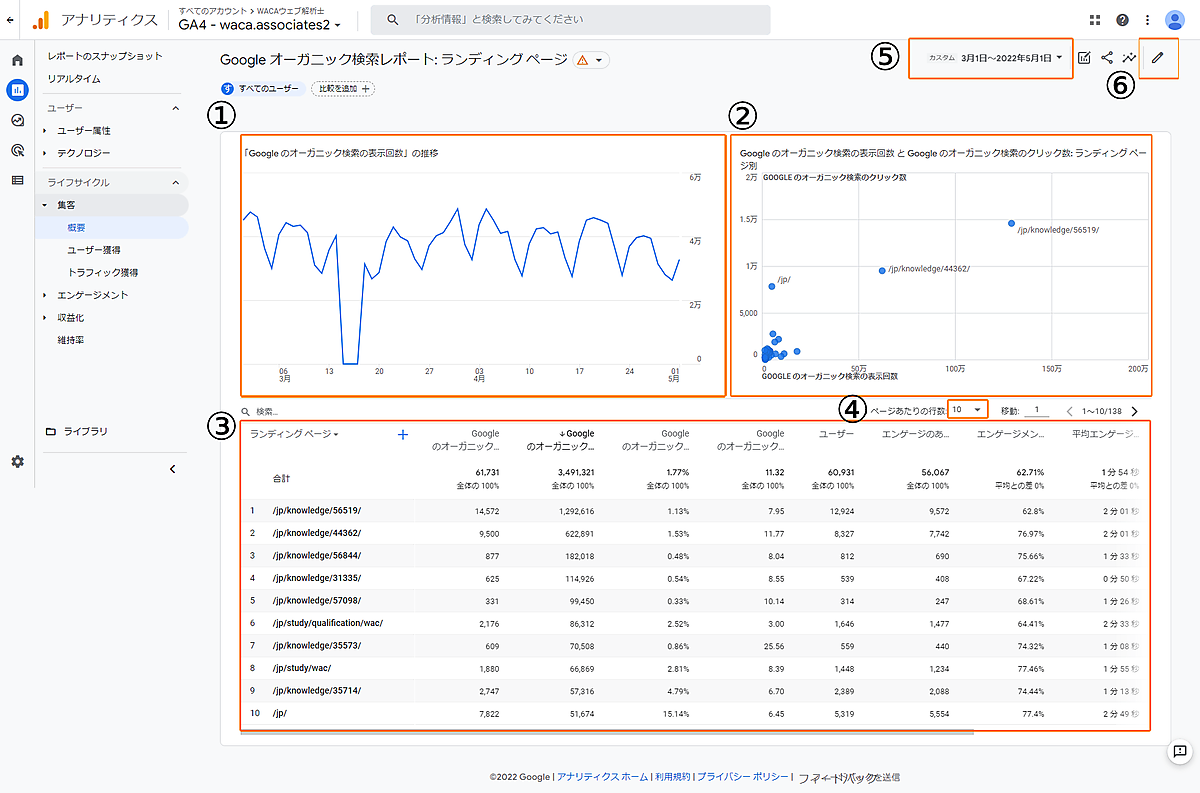The height and width of the screenshot is (793, 1200).
Task: Open the プライバシー ポリシー footer link
Action: pos(742,777)
